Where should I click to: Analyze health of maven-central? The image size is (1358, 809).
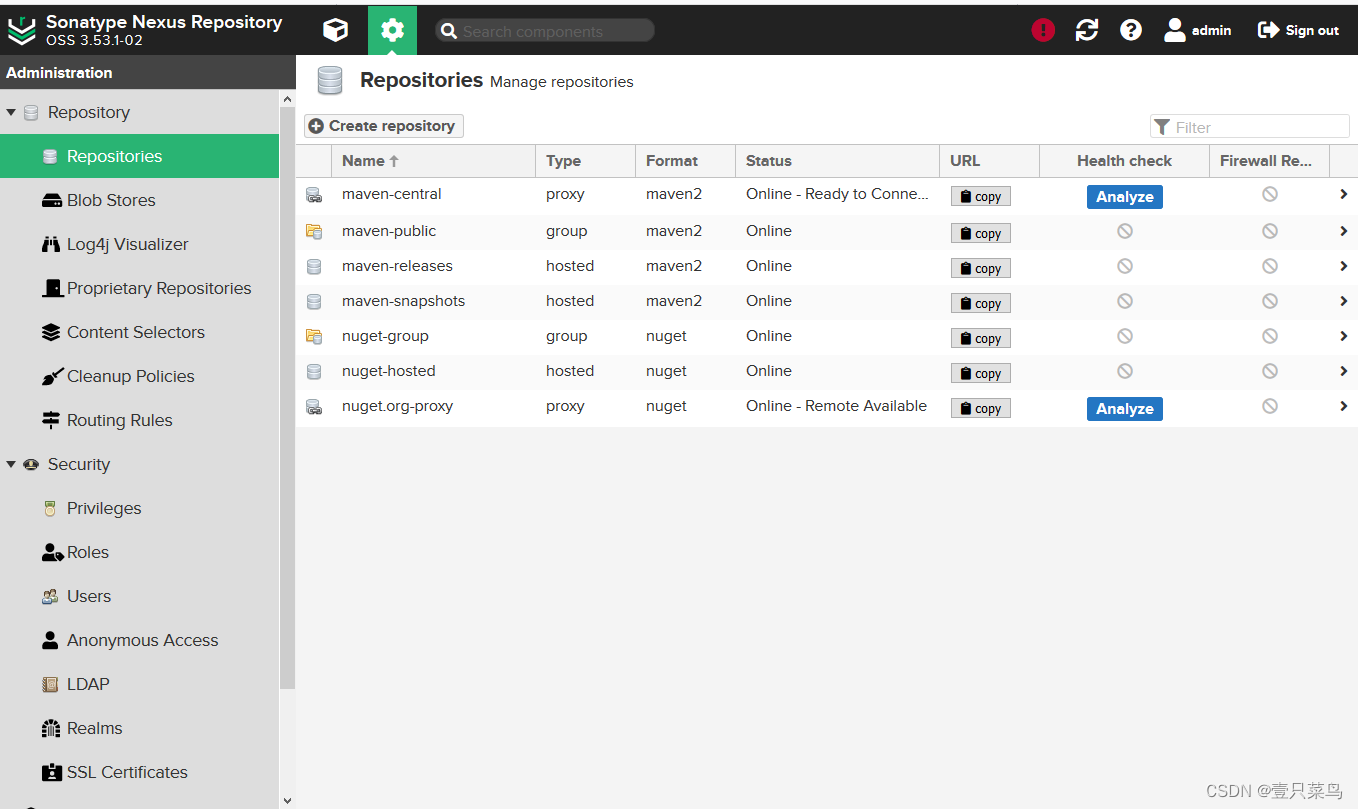(x=1125, y=197)
